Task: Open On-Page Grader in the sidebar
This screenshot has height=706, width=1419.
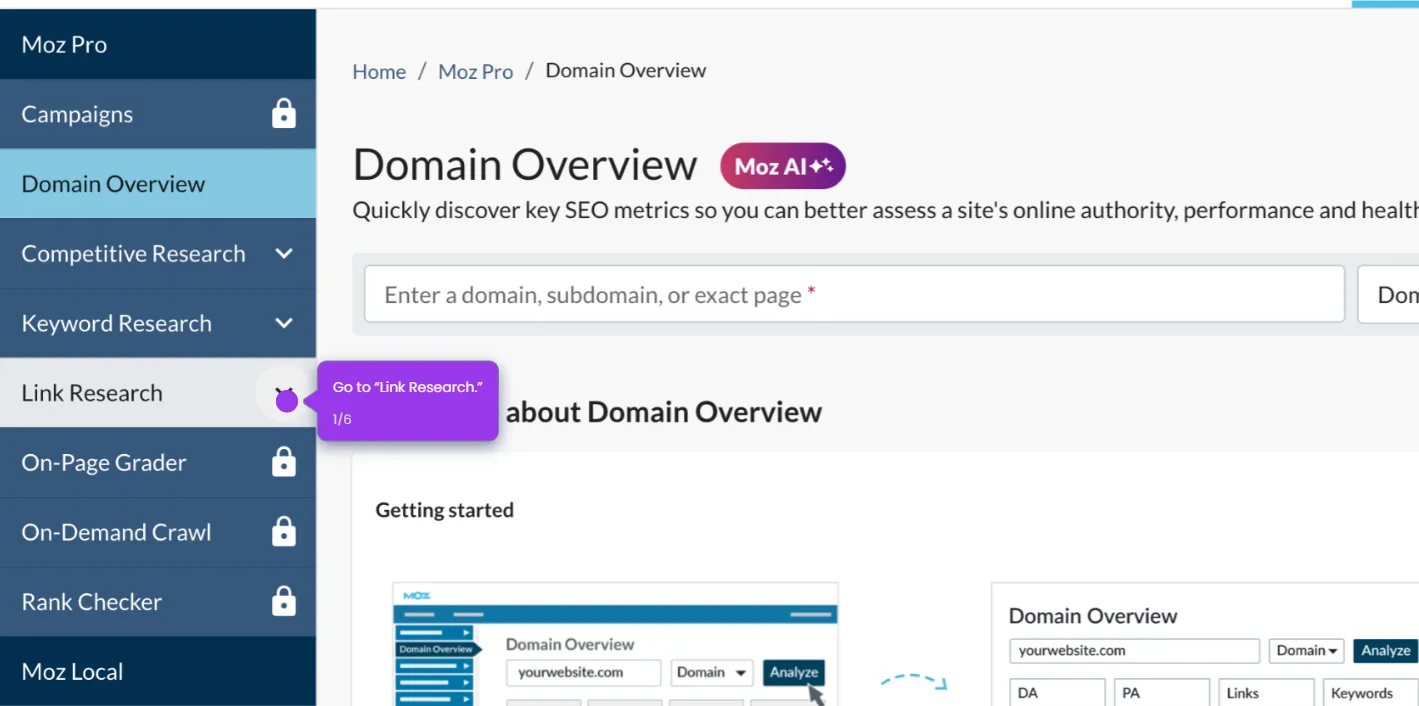Action: click(158, 463)
